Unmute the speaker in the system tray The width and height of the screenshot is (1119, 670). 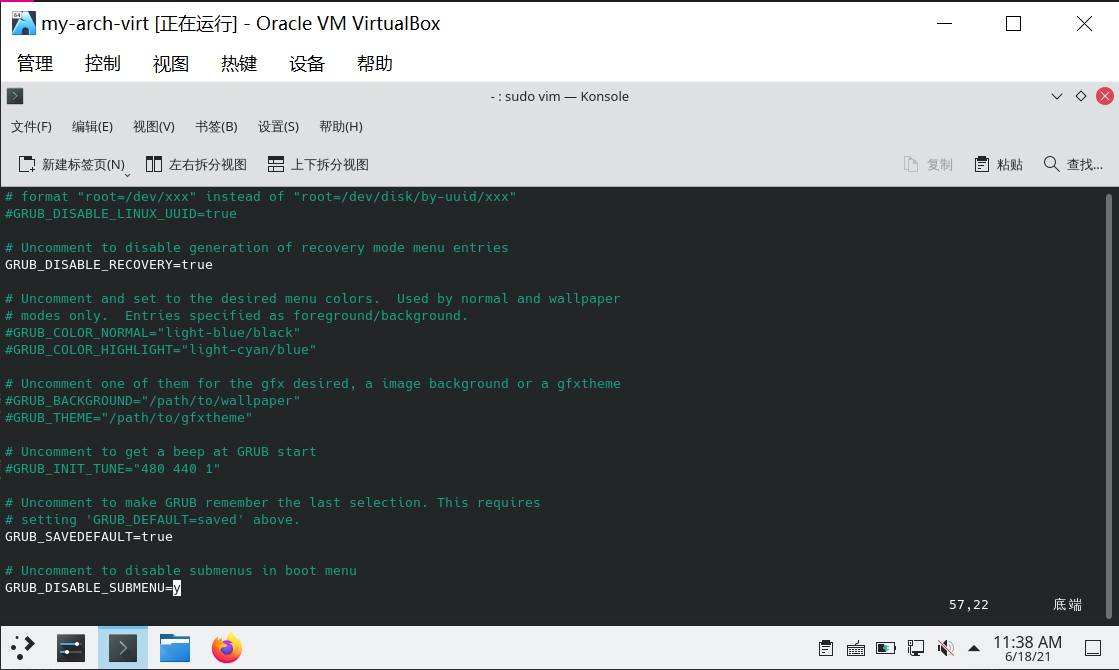944,648
